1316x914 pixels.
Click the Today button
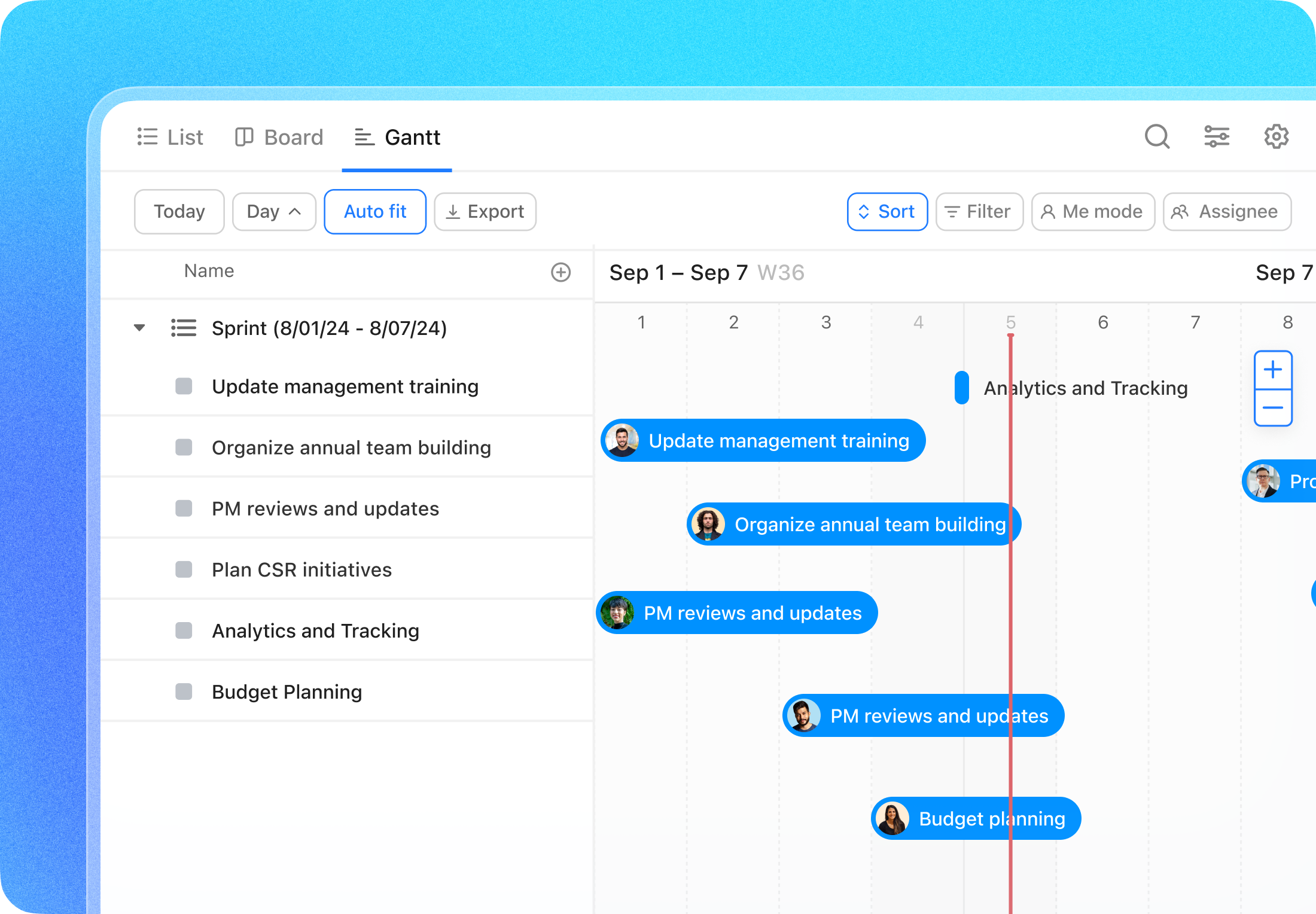(x=178, y=211)
